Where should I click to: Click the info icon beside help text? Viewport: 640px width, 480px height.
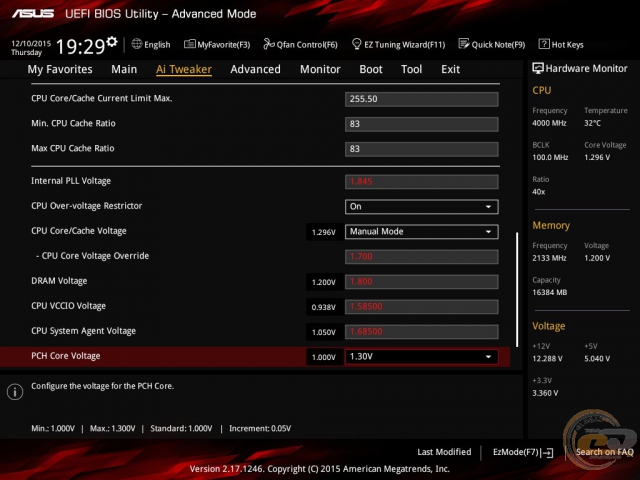pyautogui.click(x=15, y=392)
